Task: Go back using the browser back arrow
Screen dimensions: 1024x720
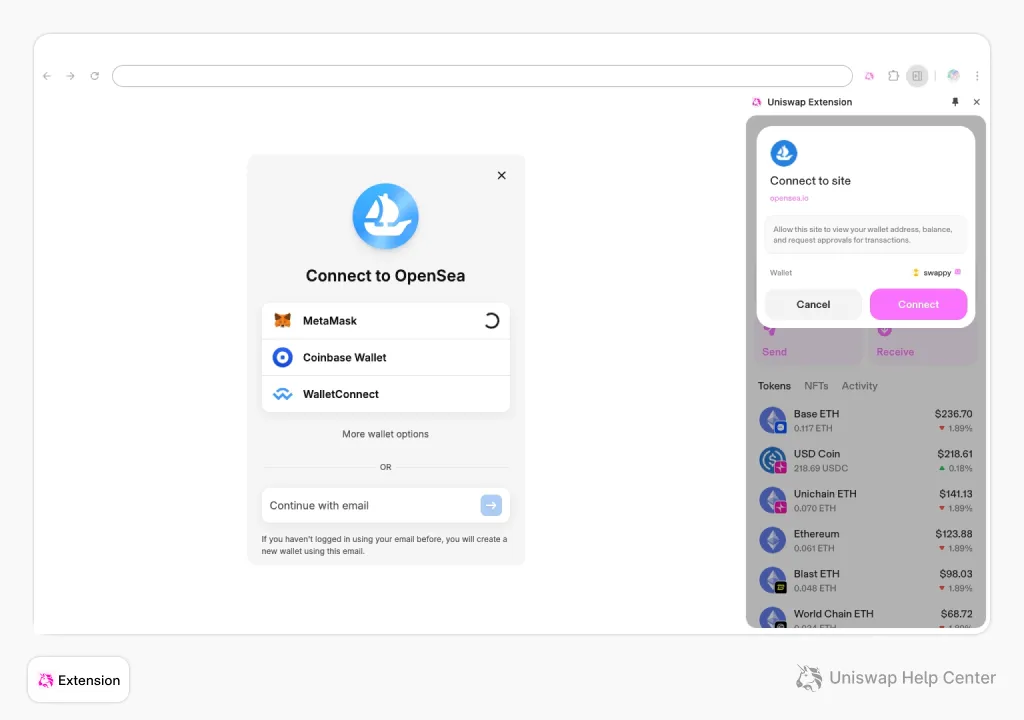Action: pyautogui.click(x=47, y=76)
